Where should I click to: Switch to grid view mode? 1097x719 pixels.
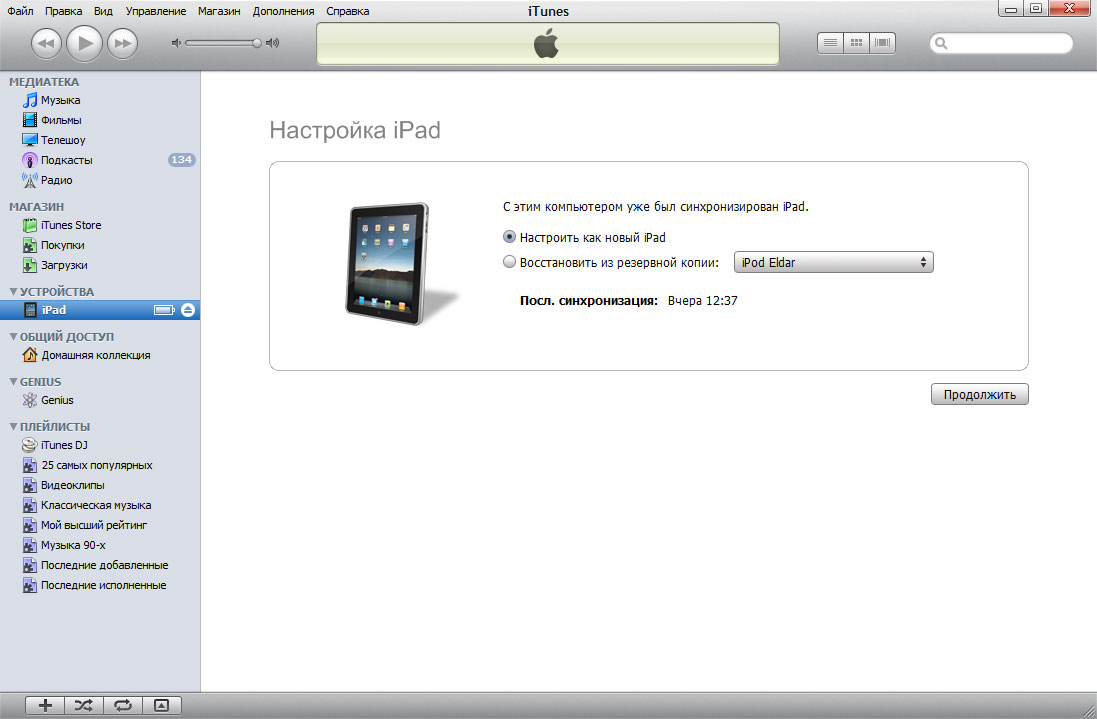(856, 43)
